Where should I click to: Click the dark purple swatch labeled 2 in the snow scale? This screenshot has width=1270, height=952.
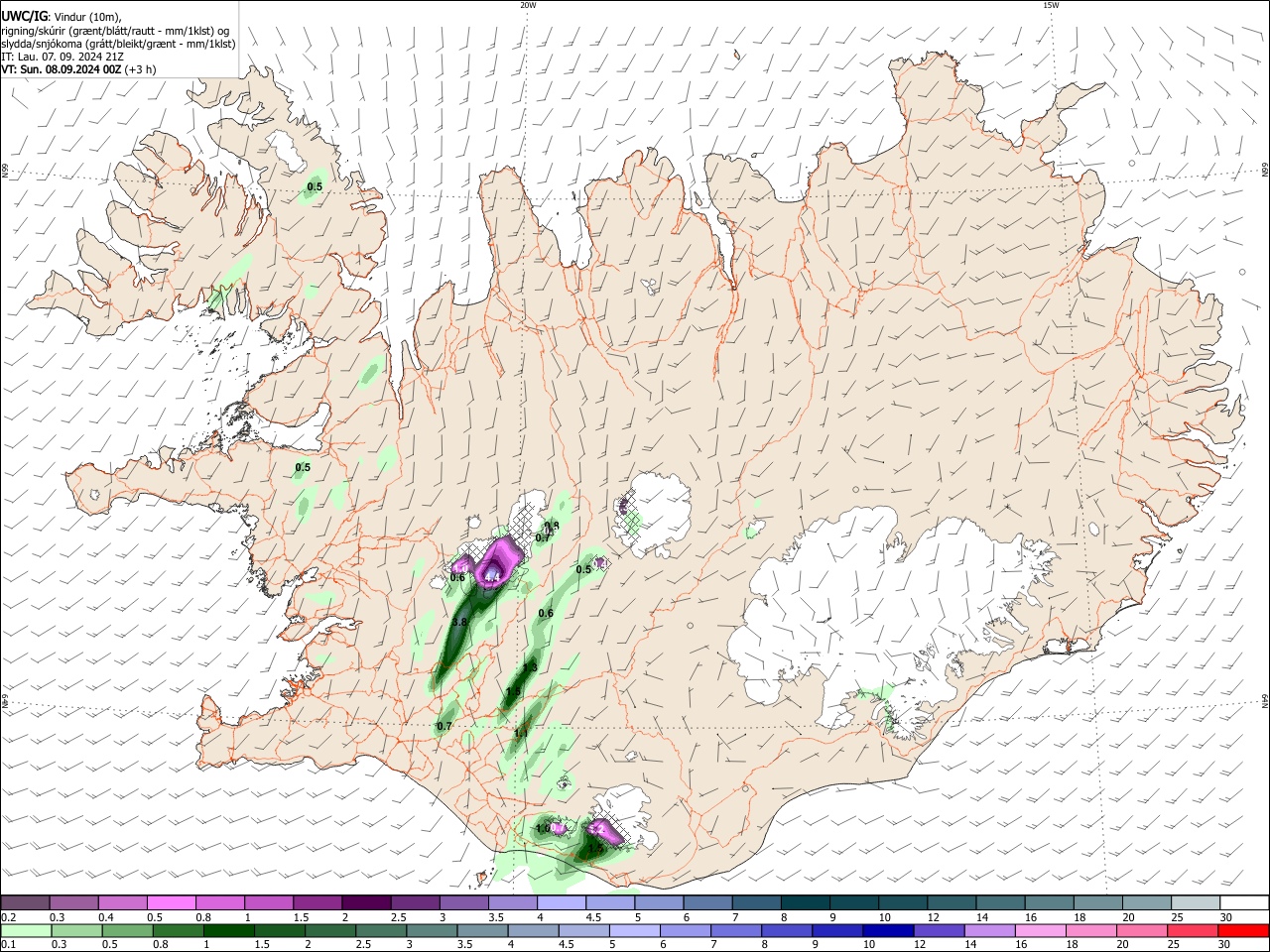pyautogui.click(x=365, y=902)
